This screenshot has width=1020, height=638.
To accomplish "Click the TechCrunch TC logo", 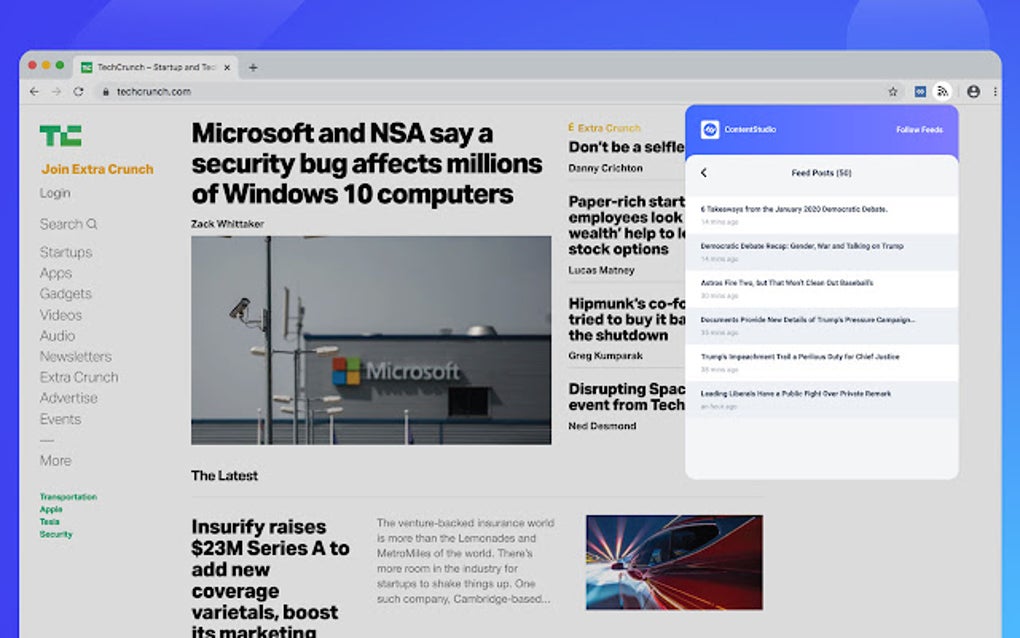I will tap(60, 136).
